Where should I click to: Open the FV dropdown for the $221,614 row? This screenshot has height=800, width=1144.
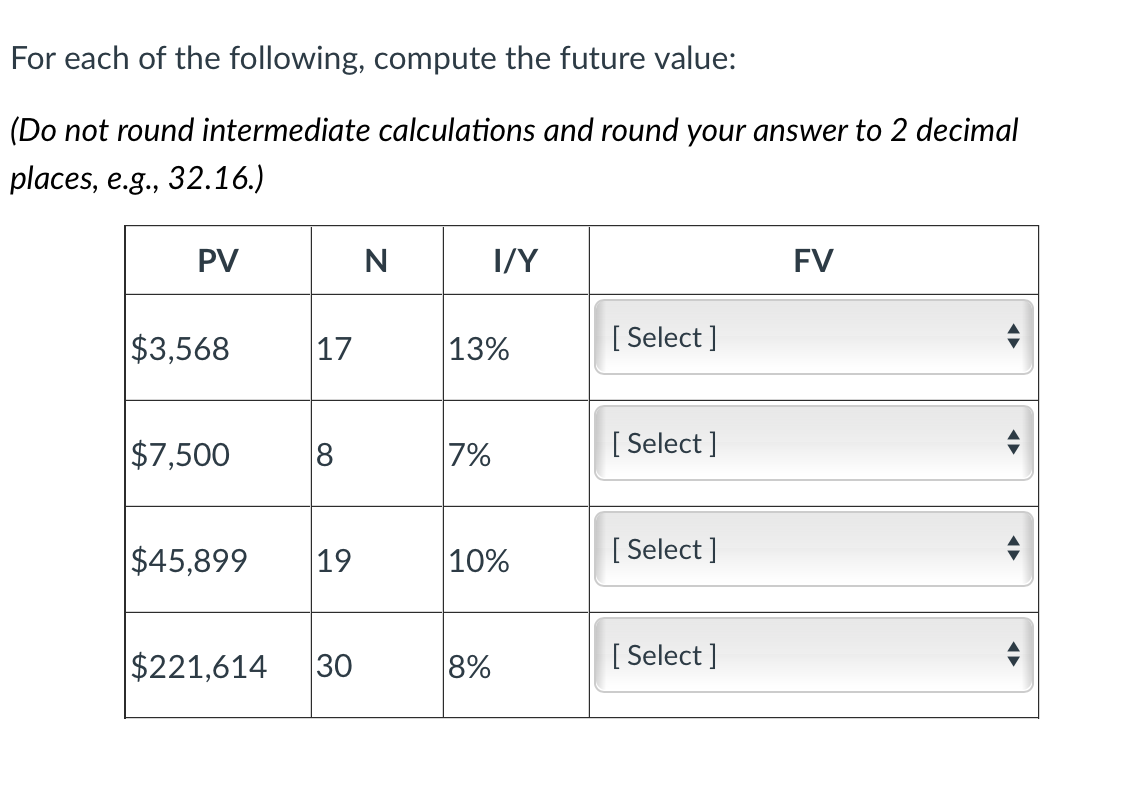point(813,656)
